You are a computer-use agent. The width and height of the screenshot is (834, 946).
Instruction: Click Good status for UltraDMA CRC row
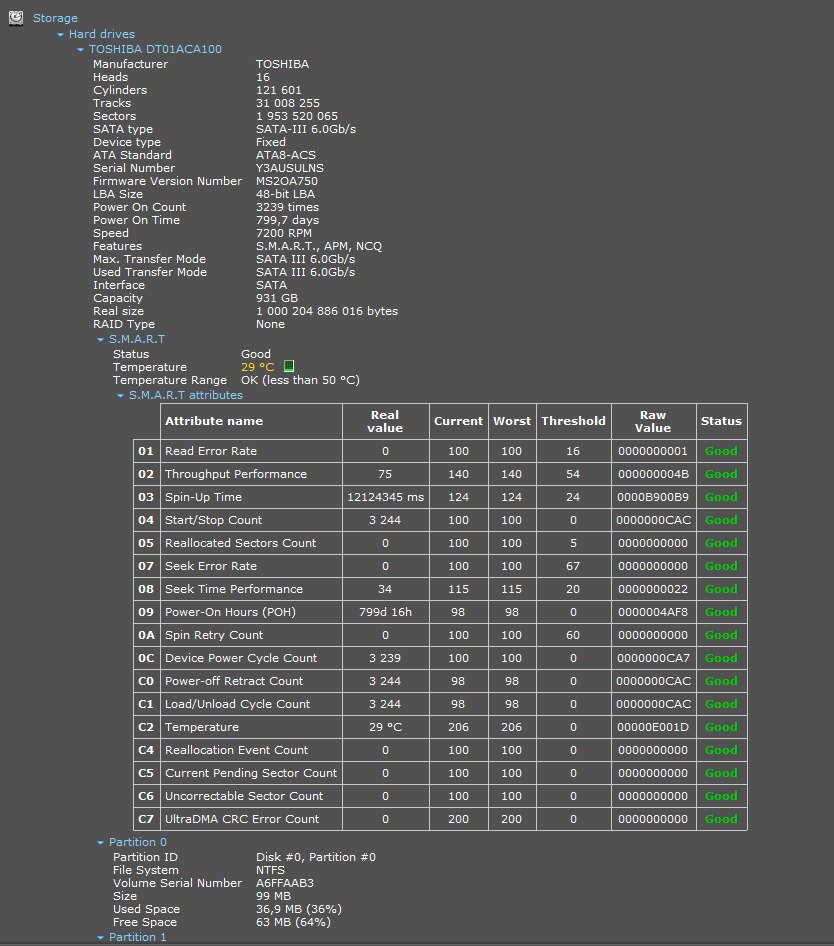point(722,819)
